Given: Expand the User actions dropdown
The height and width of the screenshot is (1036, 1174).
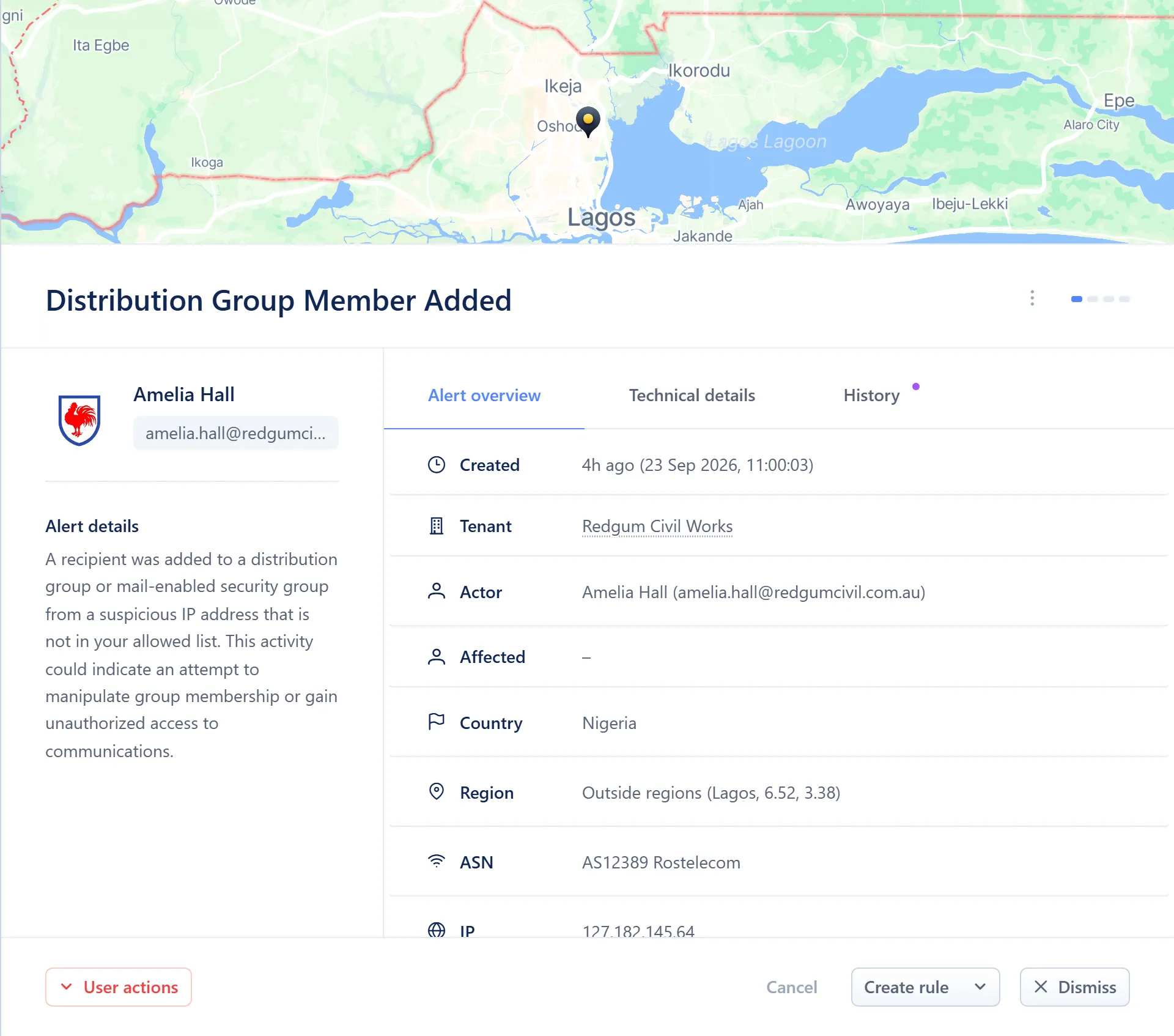Looking at the screenshot, I should 119,987.
